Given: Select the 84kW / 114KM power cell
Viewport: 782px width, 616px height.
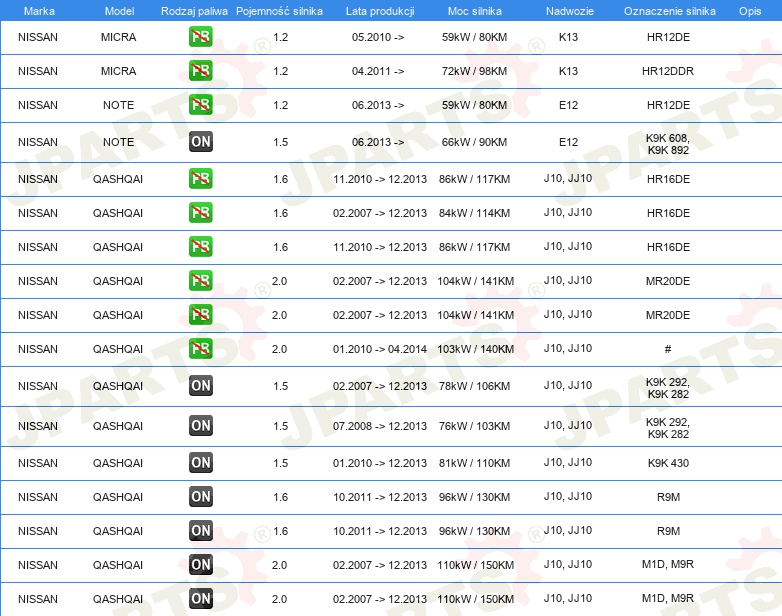Looking at the screenshot, I should point(474,213).
